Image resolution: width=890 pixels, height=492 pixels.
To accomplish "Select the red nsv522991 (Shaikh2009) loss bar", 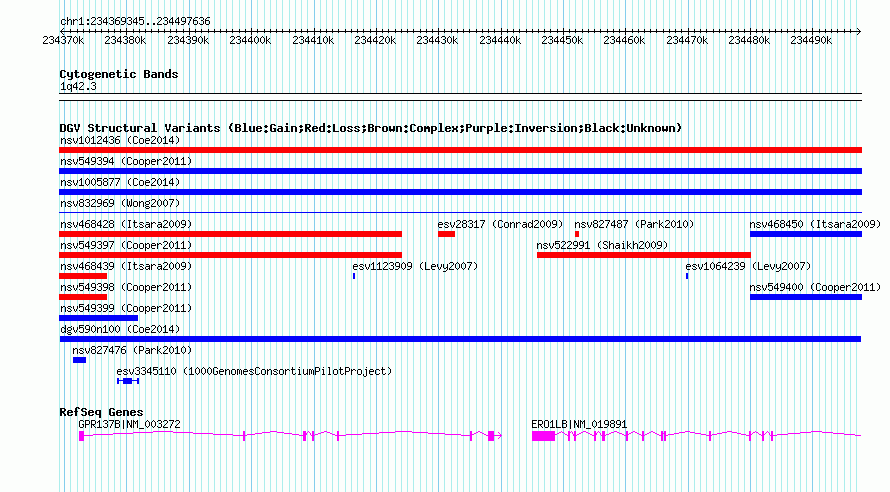I will point(644,255).
